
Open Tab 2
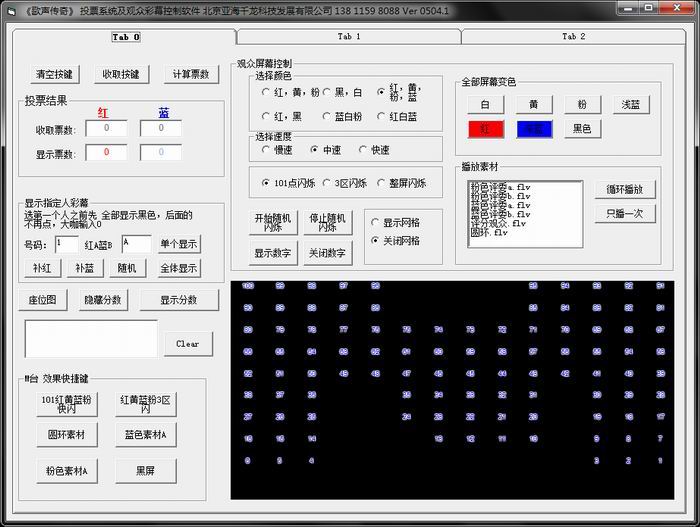[573, 36]
